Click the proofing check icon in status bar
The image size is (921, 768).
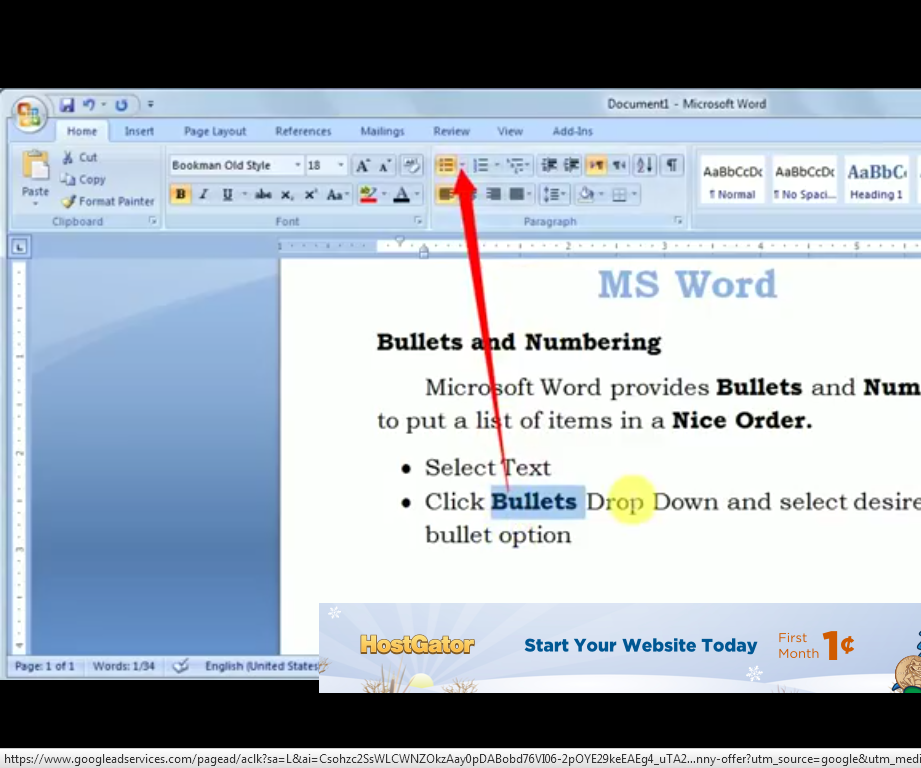(181, 666)
